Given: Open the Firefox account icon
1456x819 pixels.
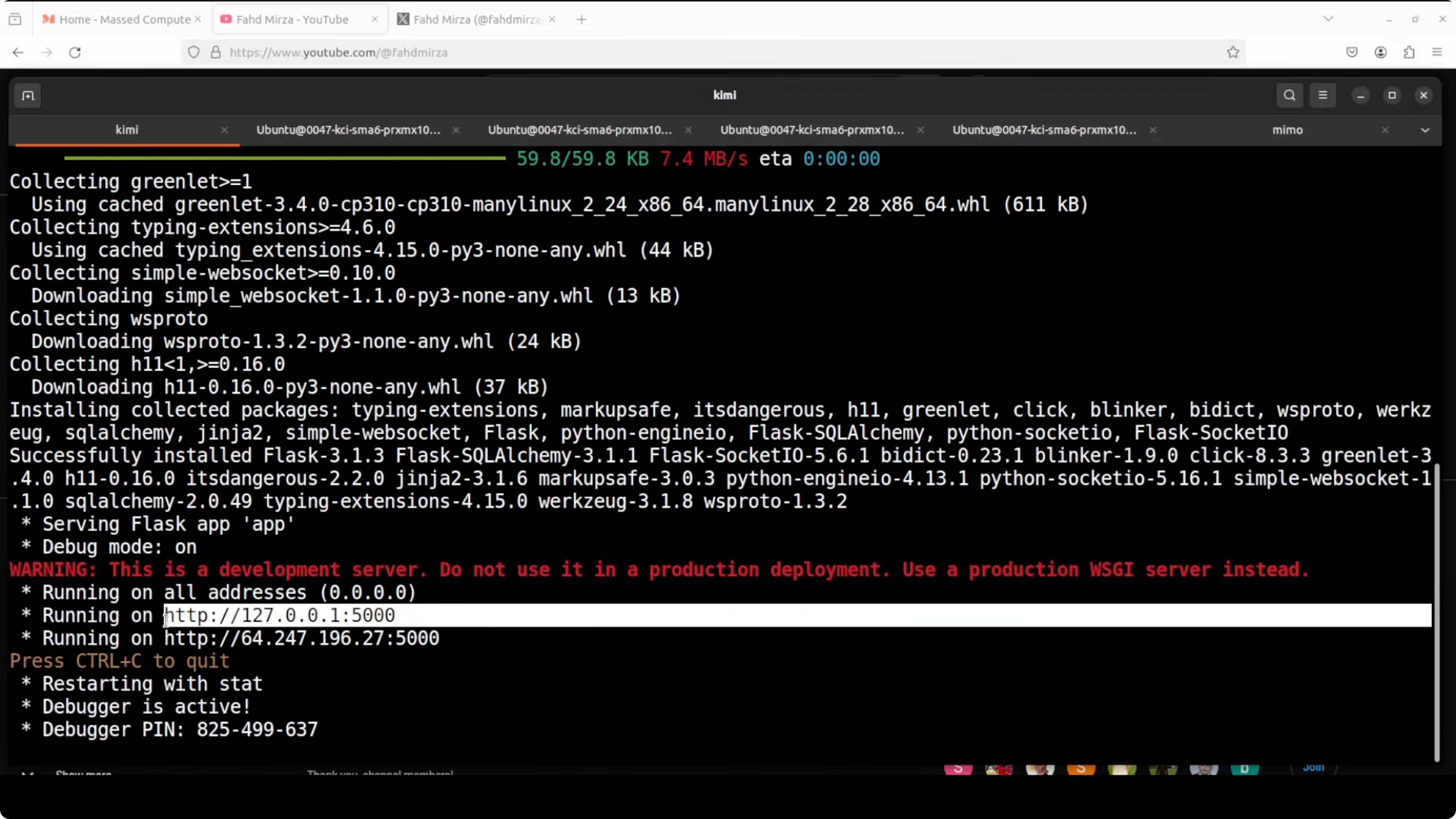Looking at the screenshot, I should pos(1380,53).
